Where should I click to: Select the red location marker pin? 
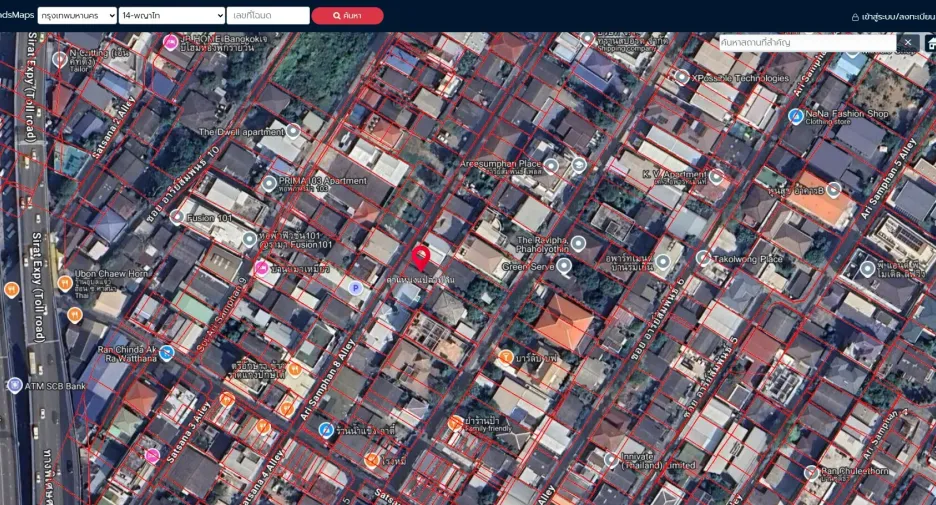[x=421, y=258]
